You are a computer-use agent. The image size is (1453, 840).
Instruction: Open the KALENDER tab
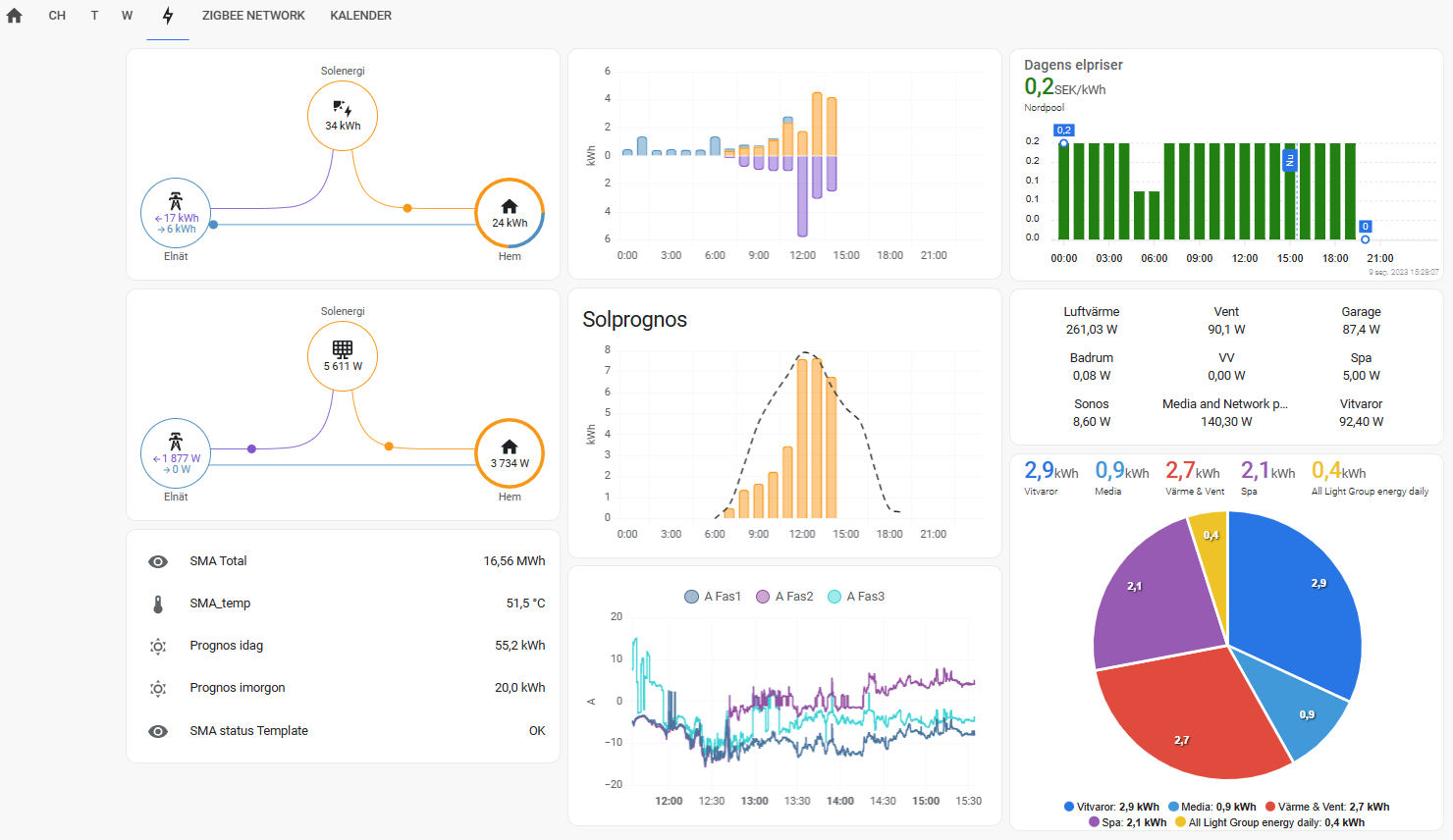[x=360, y=16]
